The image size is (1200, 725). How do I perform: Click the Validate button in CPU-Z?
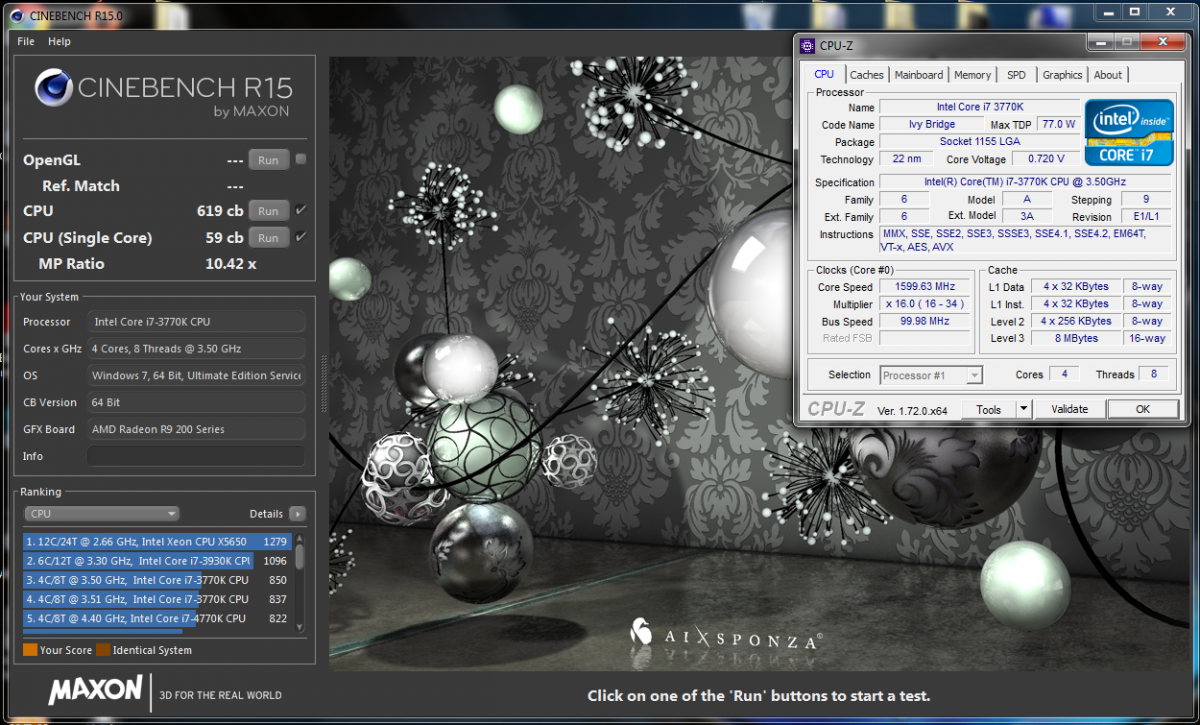pos(1069,409)
